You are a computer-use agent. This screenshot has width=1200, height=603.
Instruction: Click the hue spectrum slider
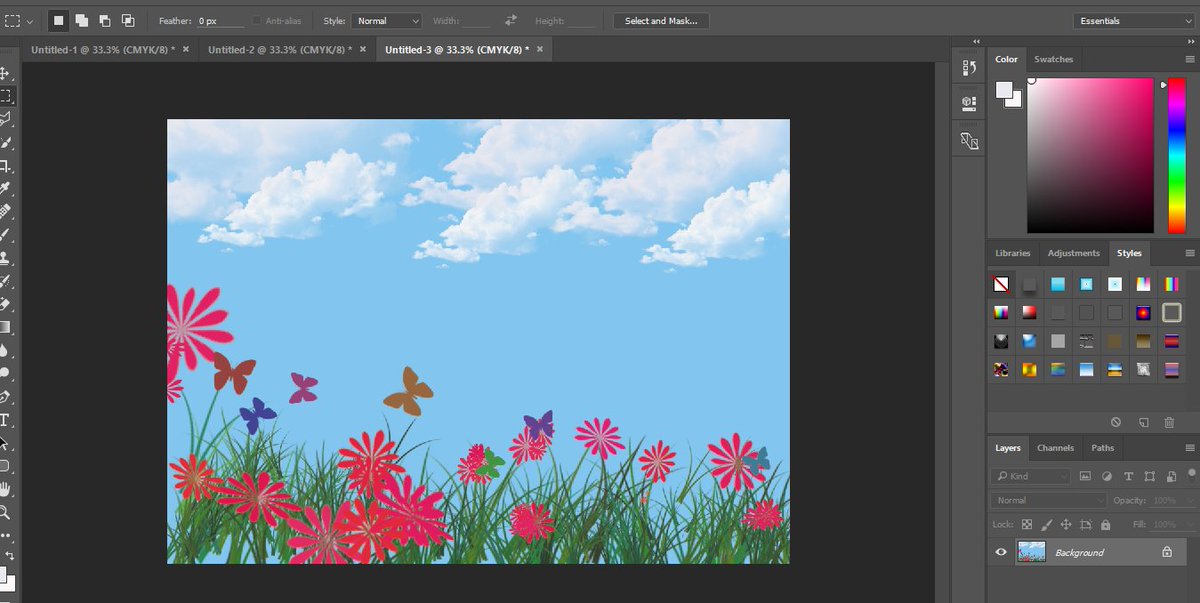pos(1176,156)
